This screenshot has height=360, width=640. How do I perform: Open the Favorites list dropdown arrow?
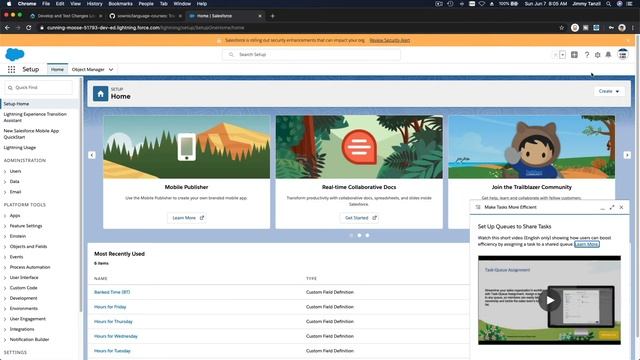coord(562,55)
